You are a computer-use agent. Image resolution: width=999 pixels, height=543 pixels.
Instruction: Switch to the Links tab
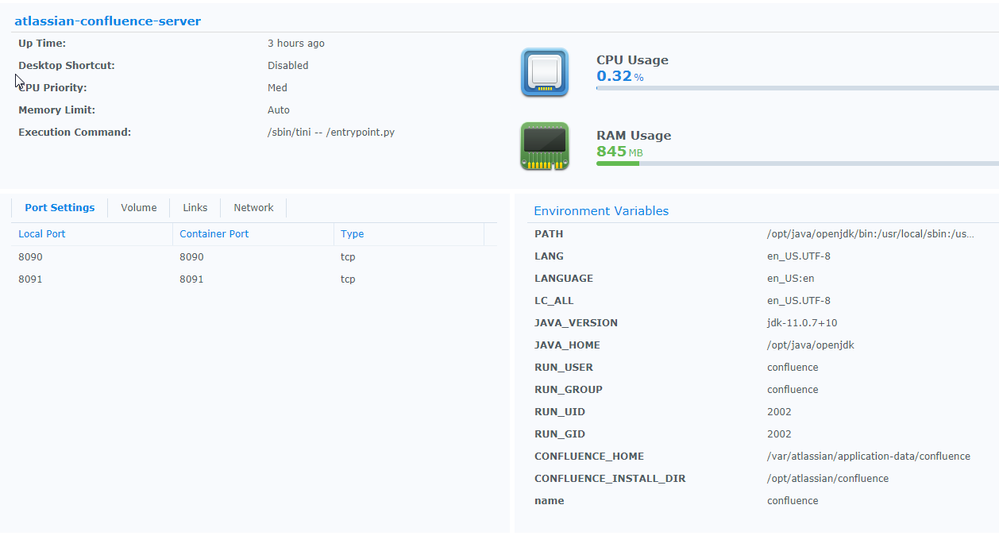[x=195, y=208]
